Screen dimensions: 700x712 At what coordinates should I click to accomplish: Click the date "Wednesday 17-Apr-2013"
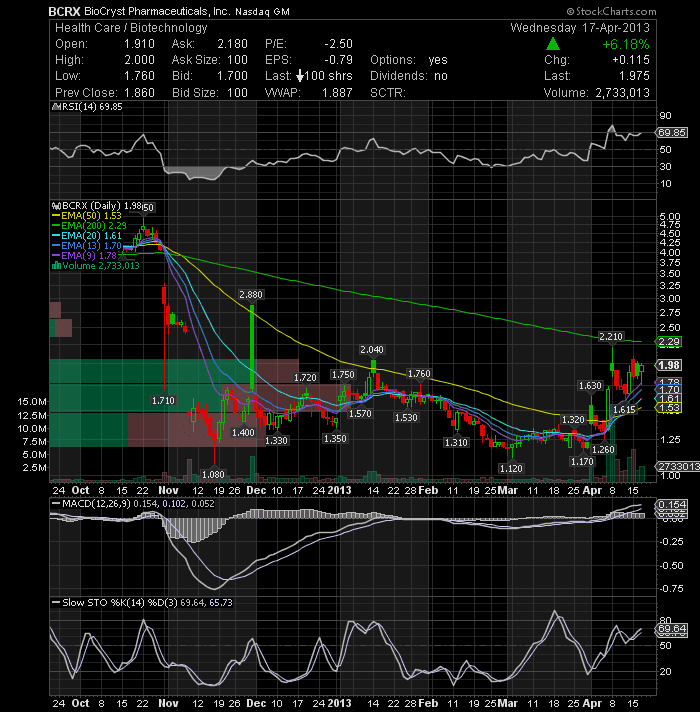[580, 28]
